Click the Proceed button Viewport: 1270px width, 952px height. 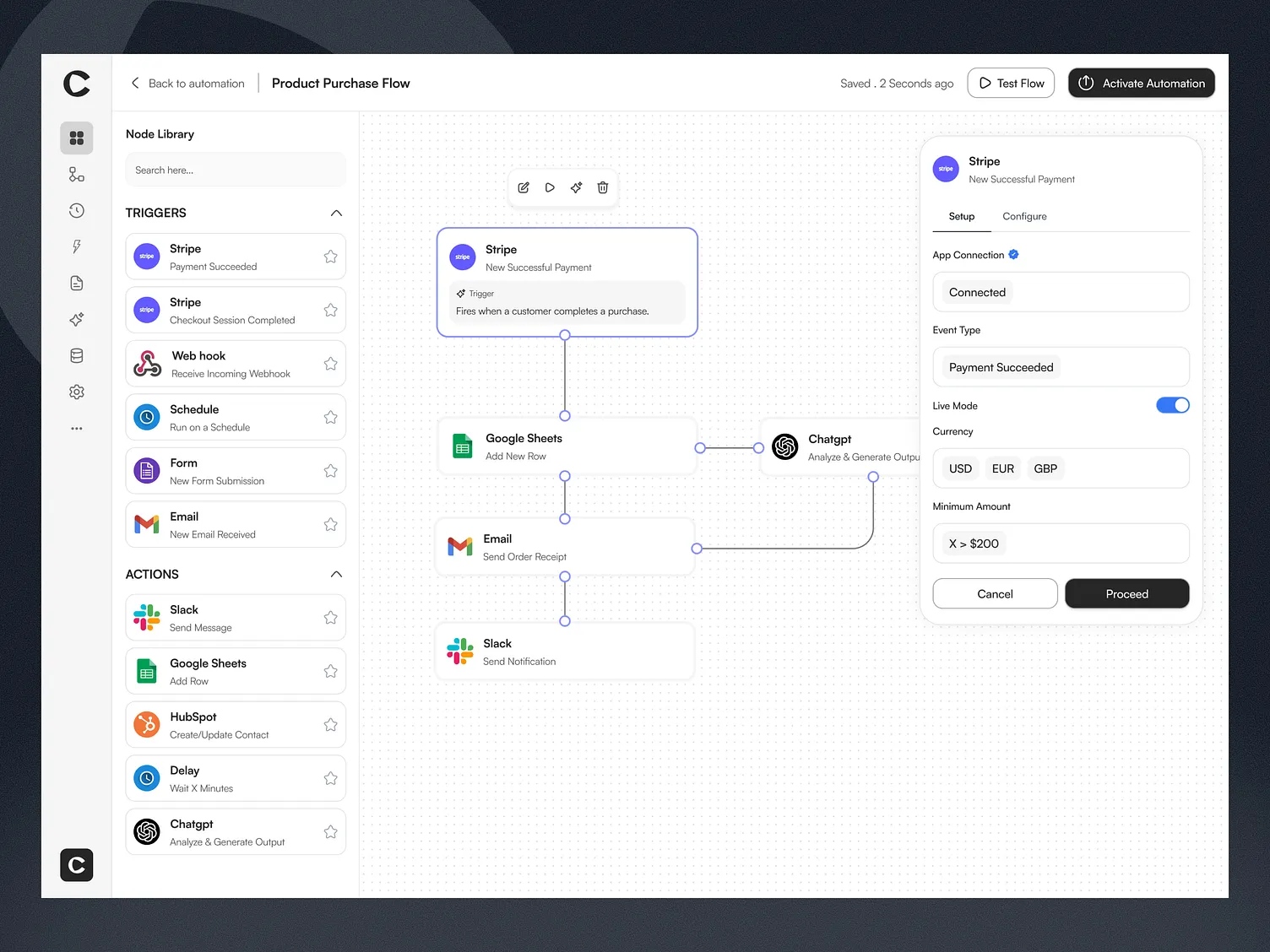tap(1127, 593)
